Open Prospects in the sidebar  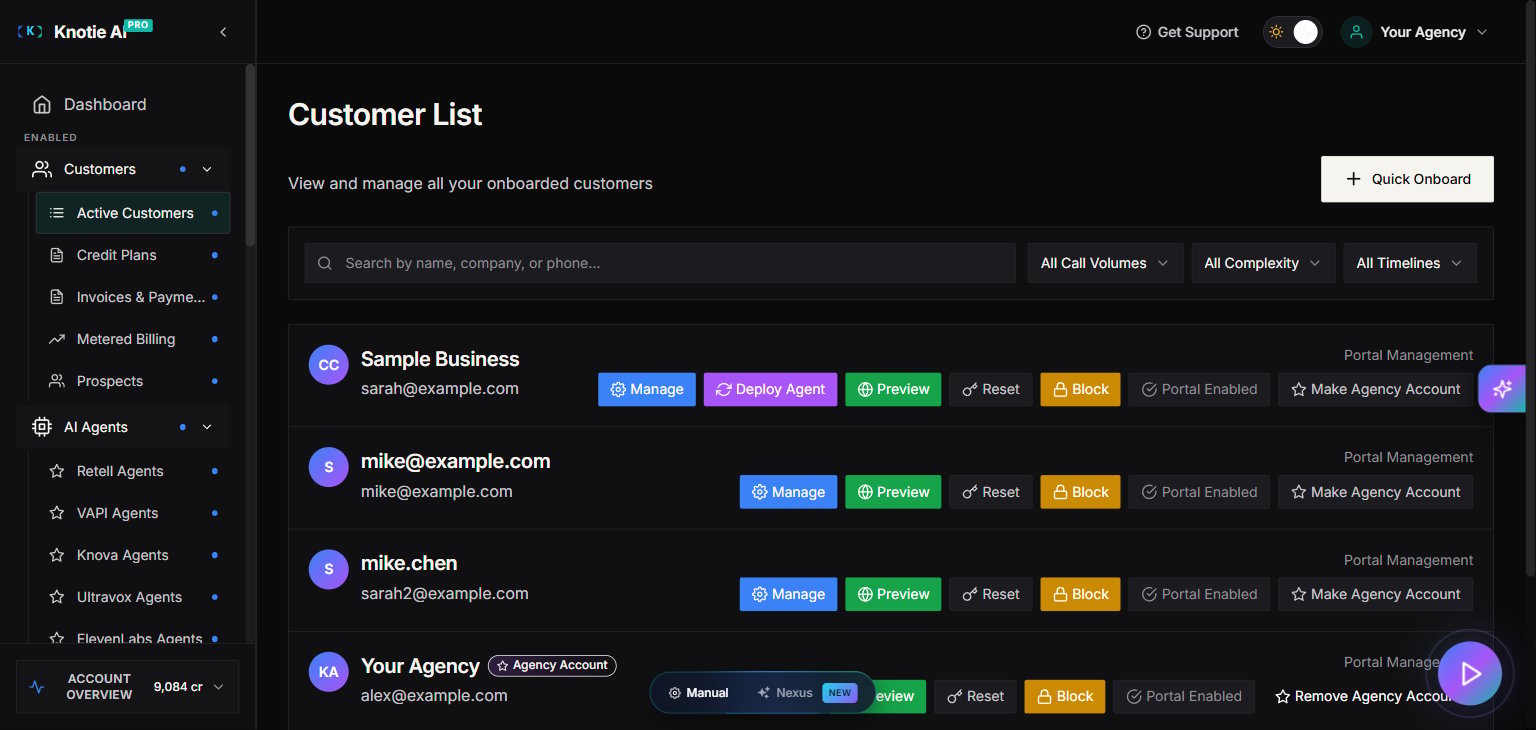pos(133,381)
